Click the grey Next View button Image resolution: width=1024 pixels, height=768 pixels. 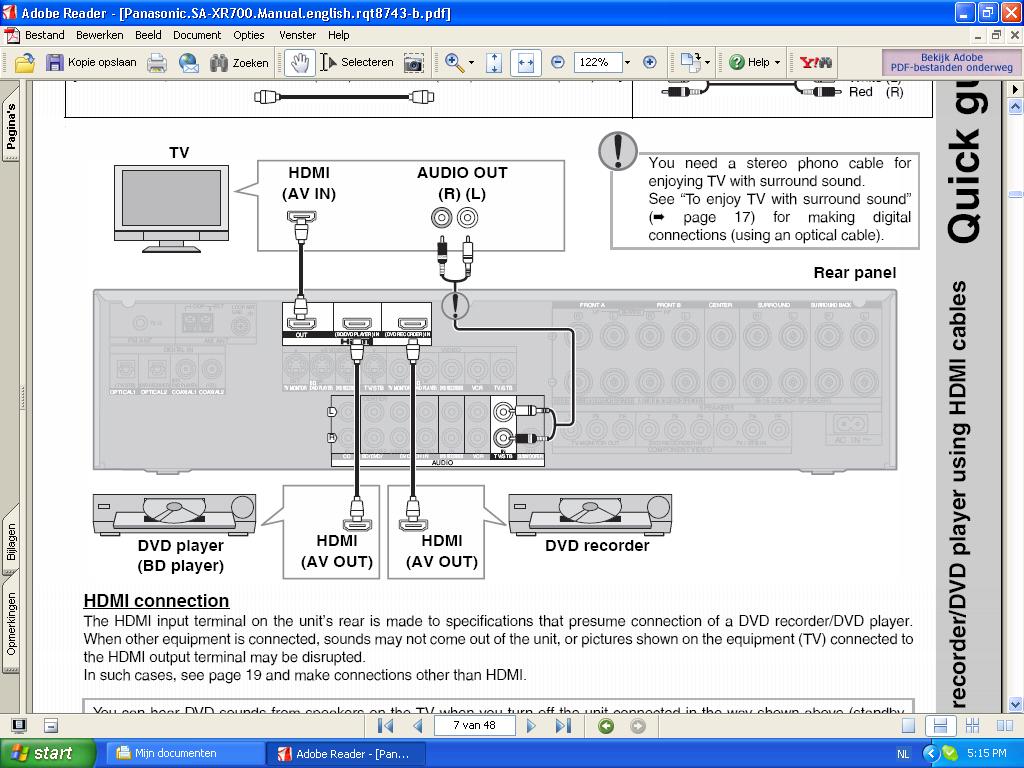tap(638, 726)
